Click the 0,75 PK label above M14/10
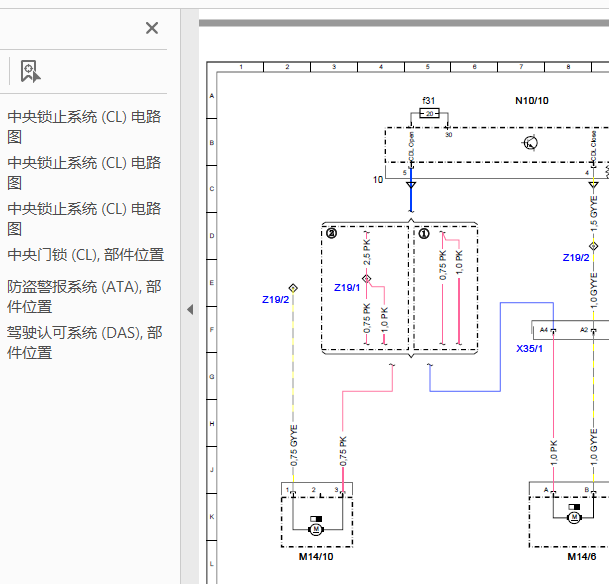Viewport: 609px width, 584px height. tap(343, 451)
